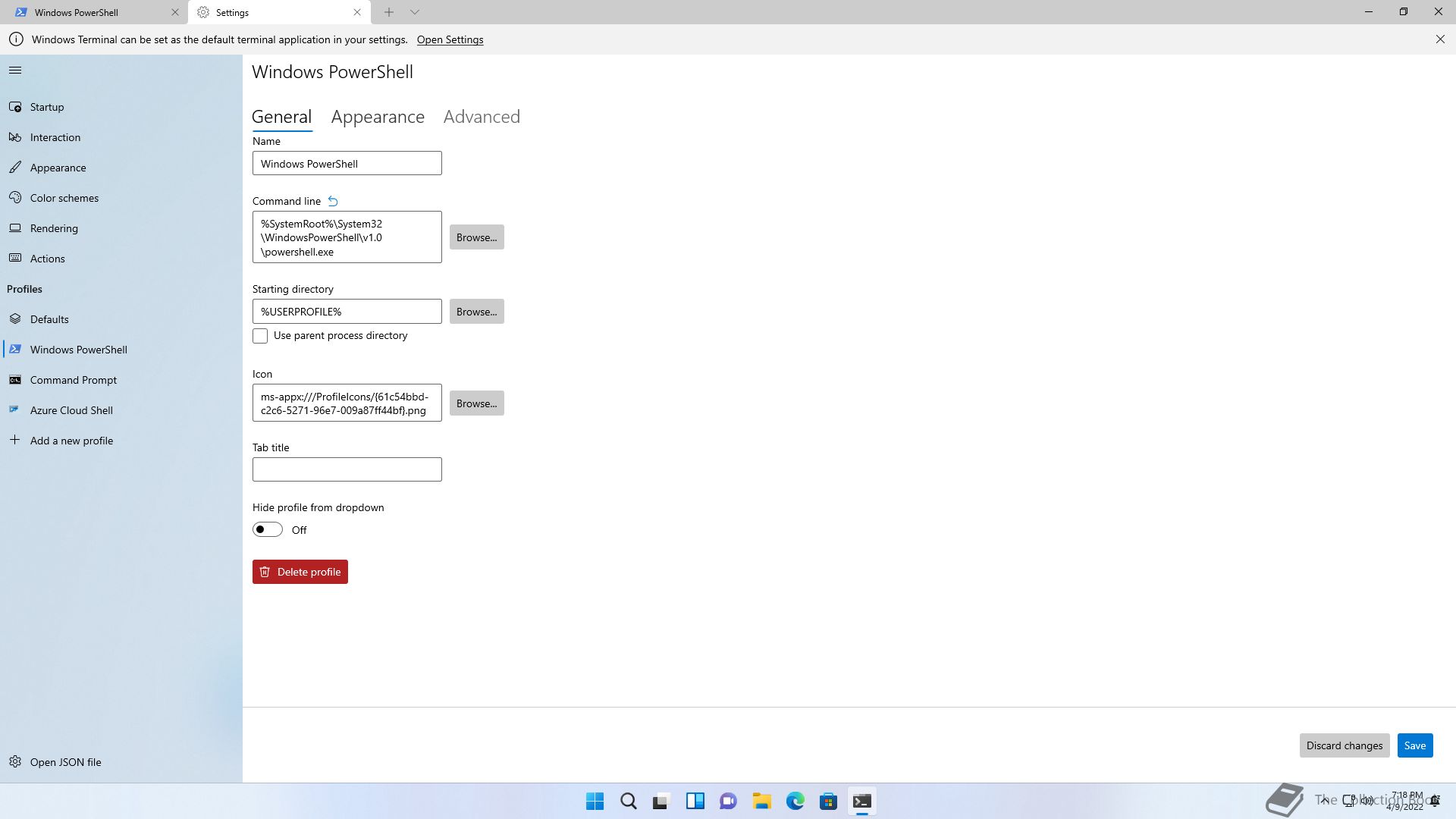
Task: Expand the new tab dropdown menu
Action: point(415,12)
